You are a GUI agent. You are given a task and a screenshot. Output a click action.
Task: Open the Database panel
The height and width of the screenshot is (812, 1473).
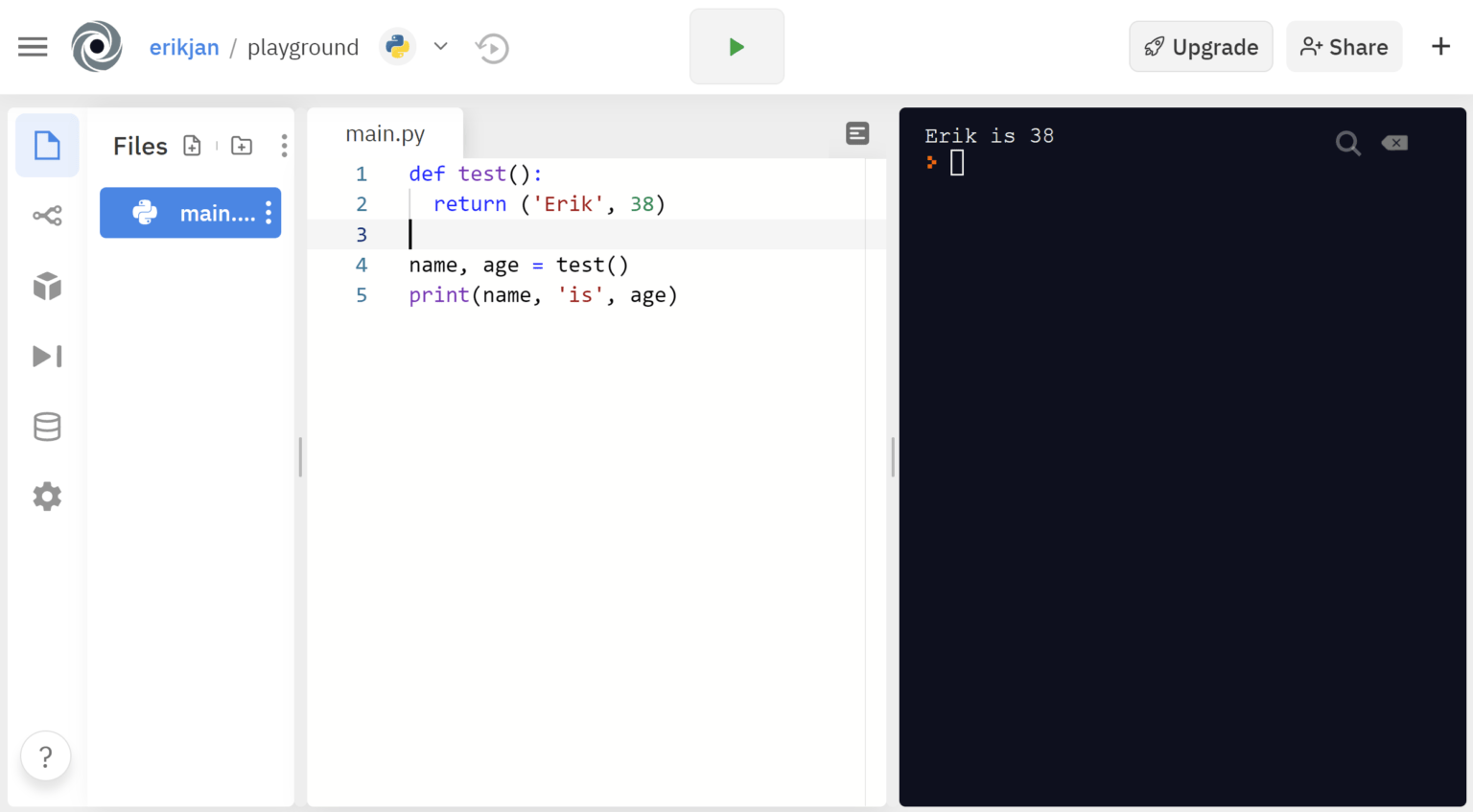click(x=46, y=426)
